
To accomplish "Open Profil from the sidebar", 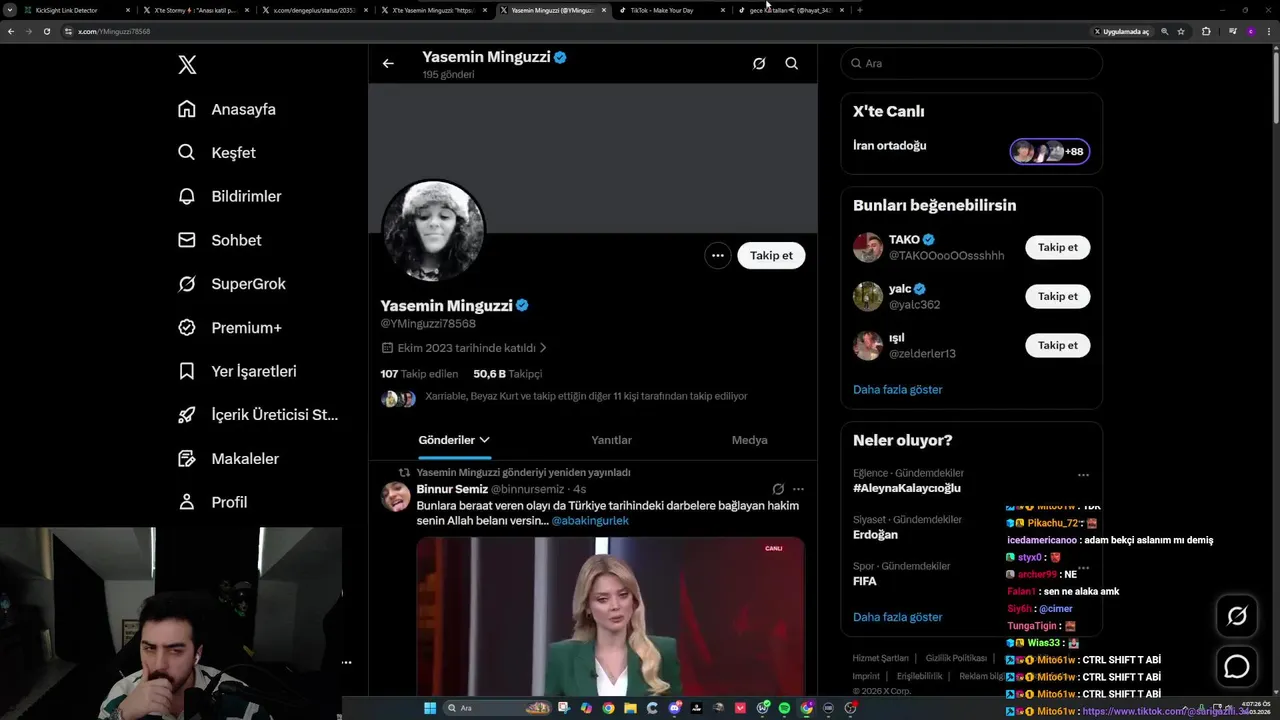I will 212,502.
